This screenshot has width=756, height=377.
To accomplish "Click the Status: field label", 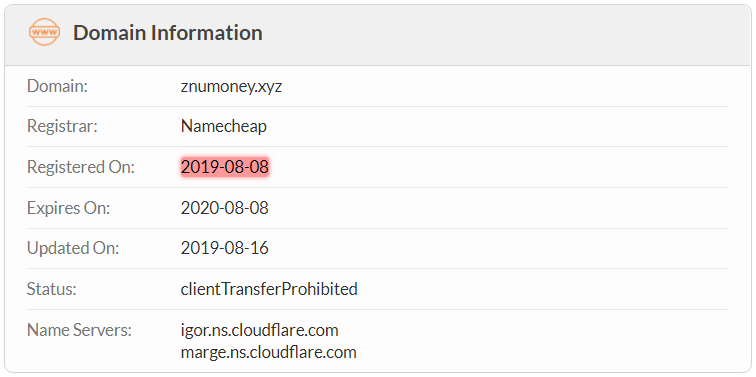I will pos(52,289).
